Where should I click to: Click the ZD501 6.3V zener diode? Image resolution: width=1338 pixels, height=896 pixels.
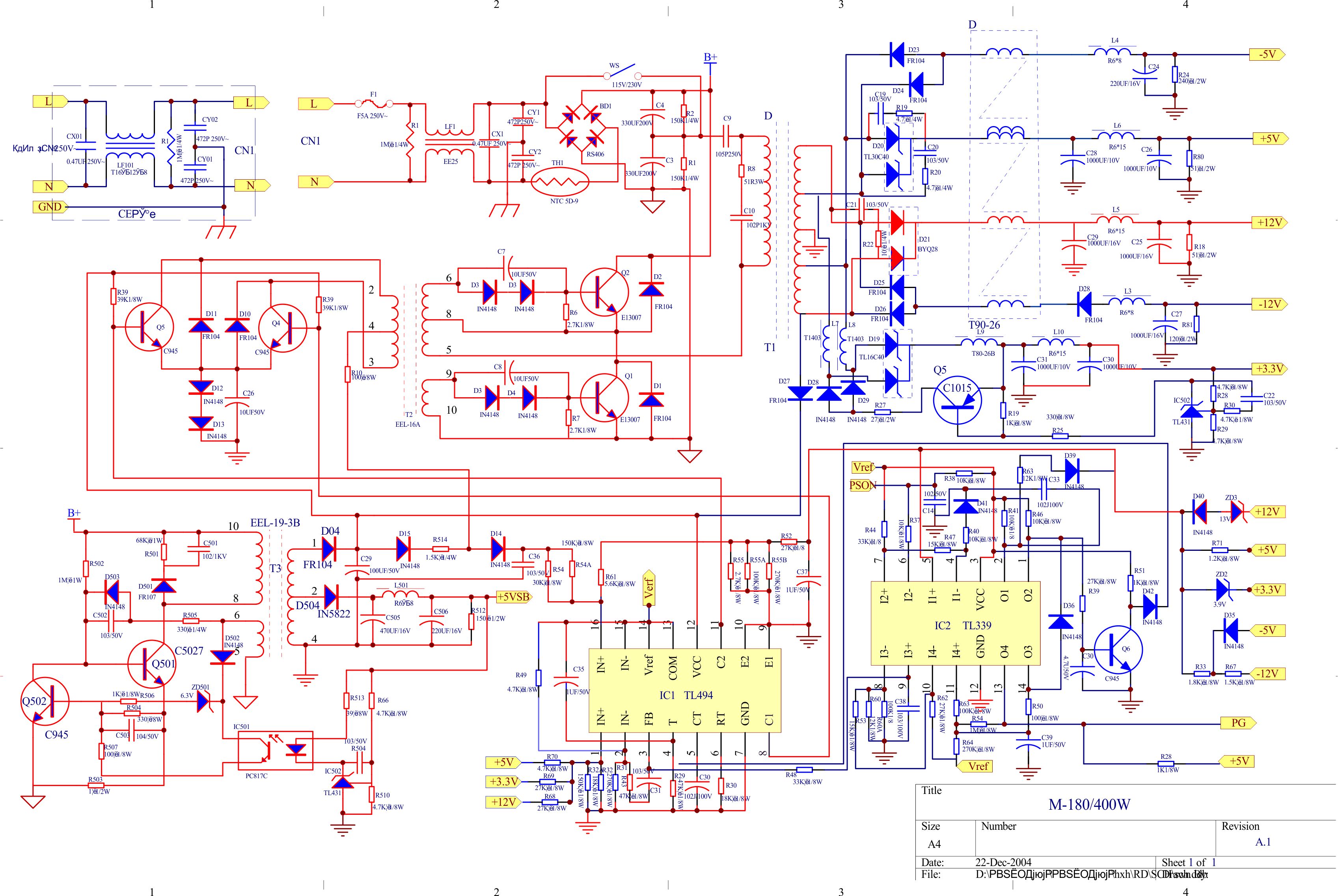(x=205, y=701)
